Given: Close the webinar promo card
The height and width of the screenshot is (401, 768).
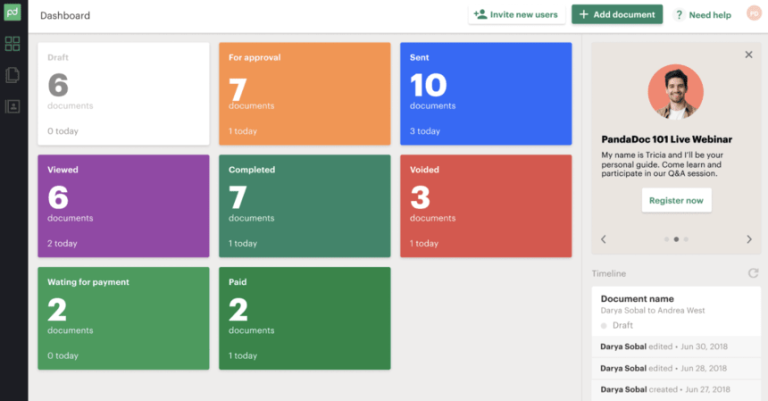Looking at the screenshot, I should pyautogui.click(x=749, y=55).
